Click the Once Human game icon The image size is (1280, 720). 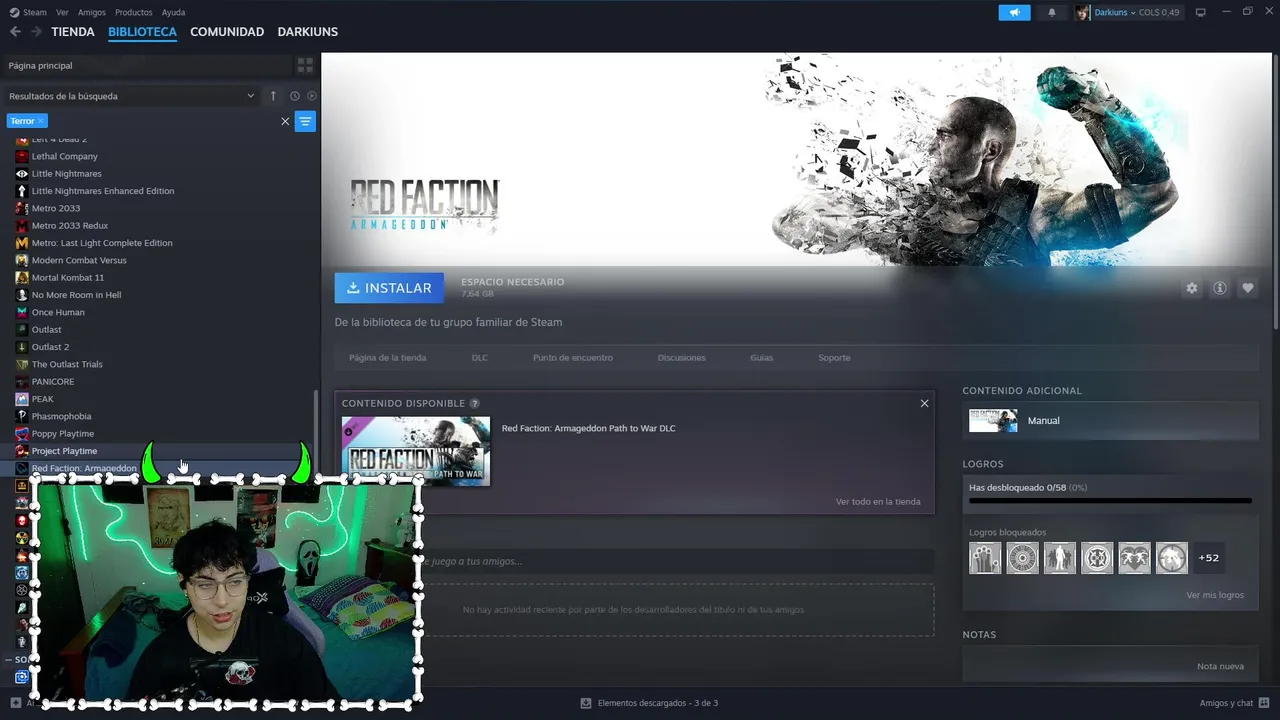click(x=22, y=312)
